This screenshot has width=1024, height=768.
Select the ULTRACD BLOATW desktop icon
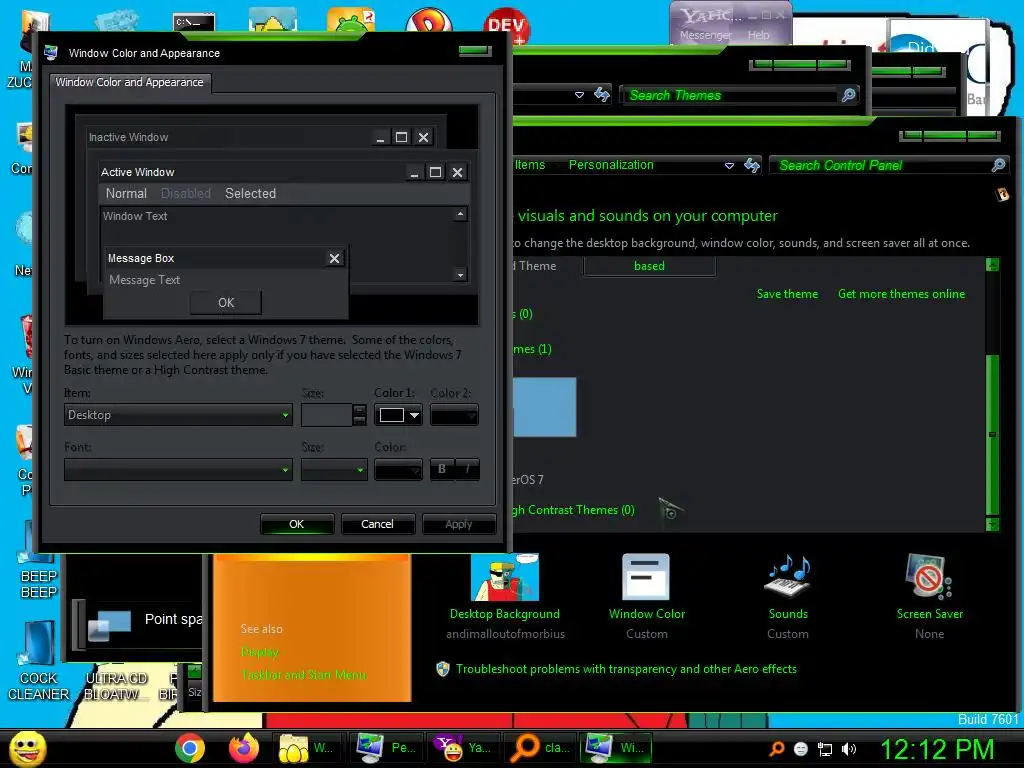[x=116, y=686]
